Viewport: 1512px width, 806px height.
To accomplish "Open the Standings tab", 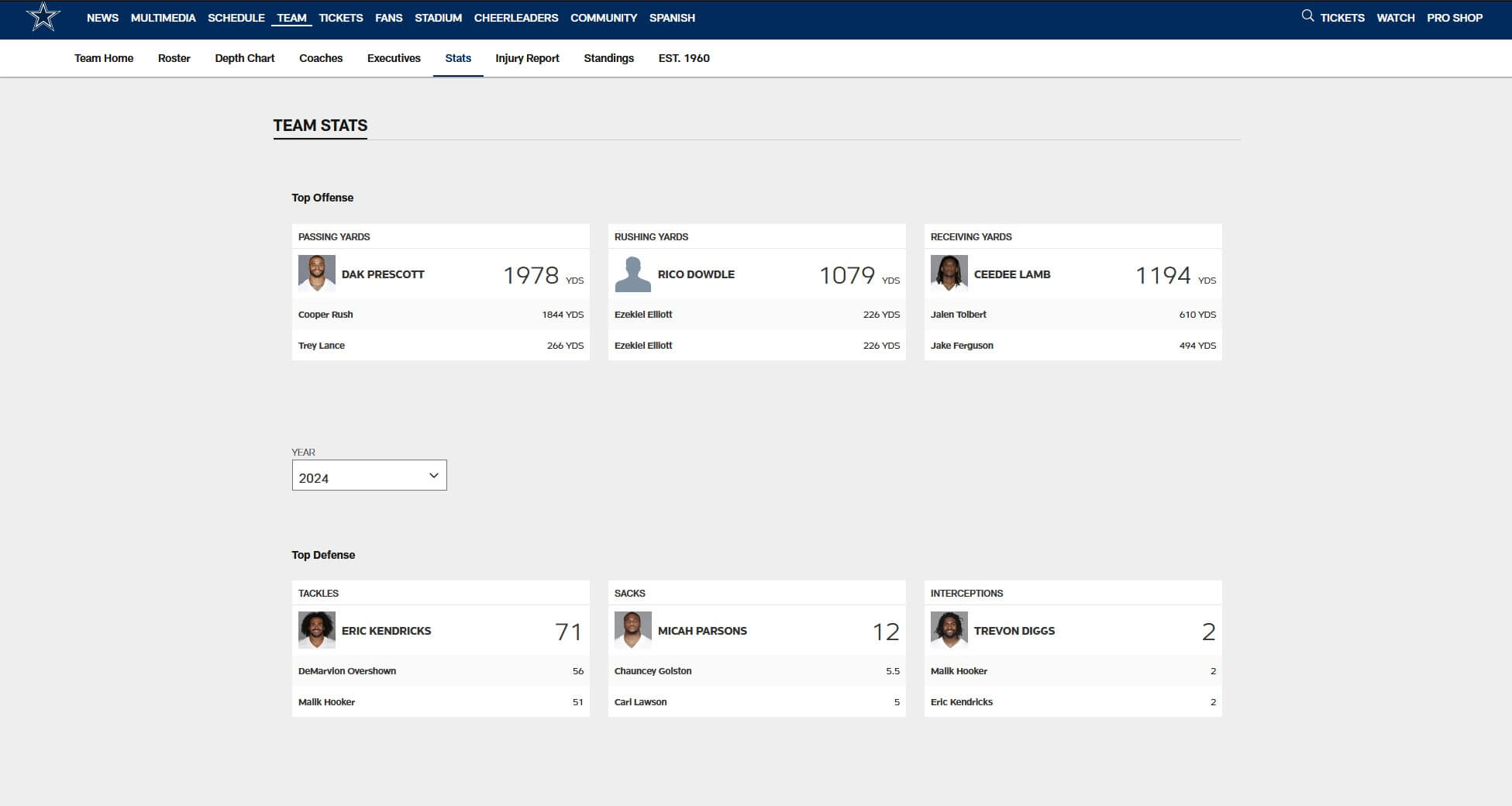I will click(x=608, y=58).
